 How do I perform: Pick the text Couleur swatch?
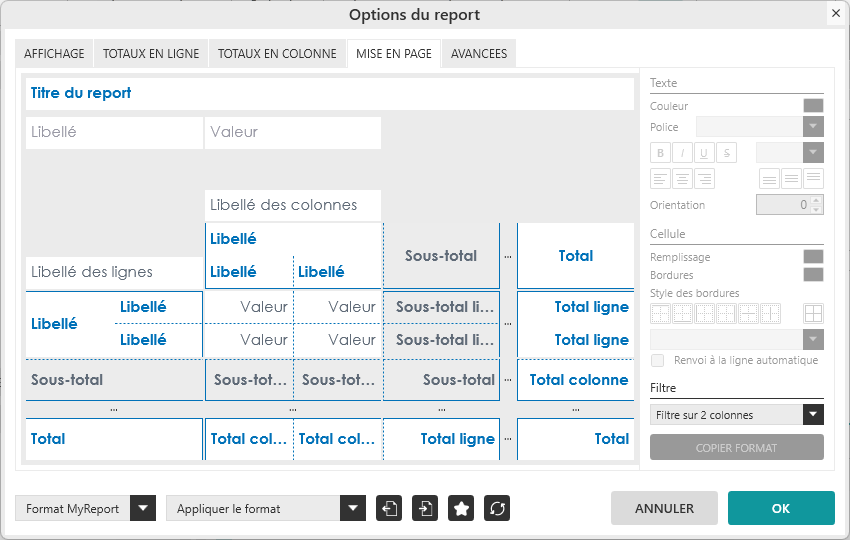(x=813, y=106)
